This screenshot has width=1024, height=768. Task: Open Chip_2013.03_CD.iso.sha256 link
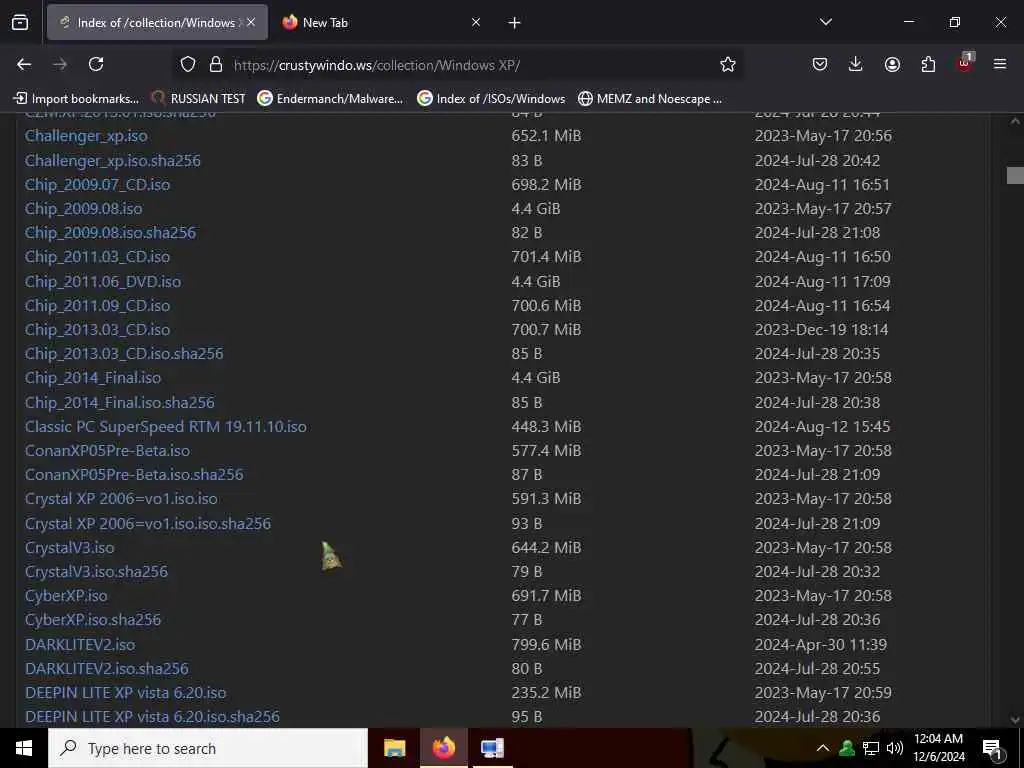pos(124,354)
